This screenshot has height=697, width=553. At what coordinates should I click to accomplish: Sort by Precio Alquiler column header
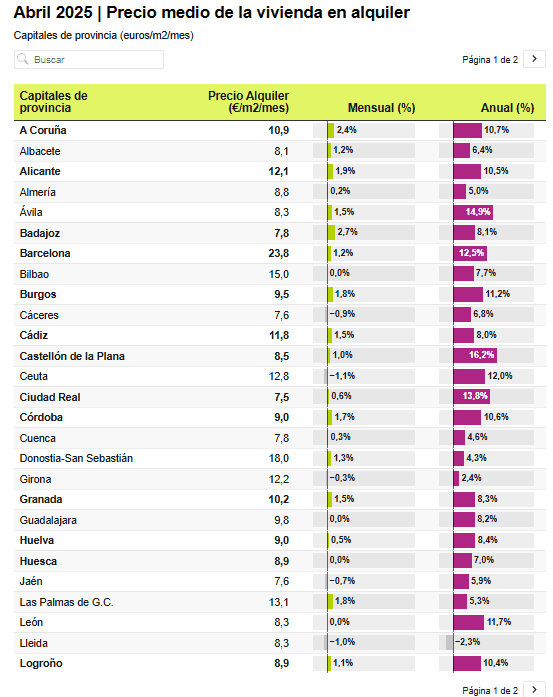248,102
